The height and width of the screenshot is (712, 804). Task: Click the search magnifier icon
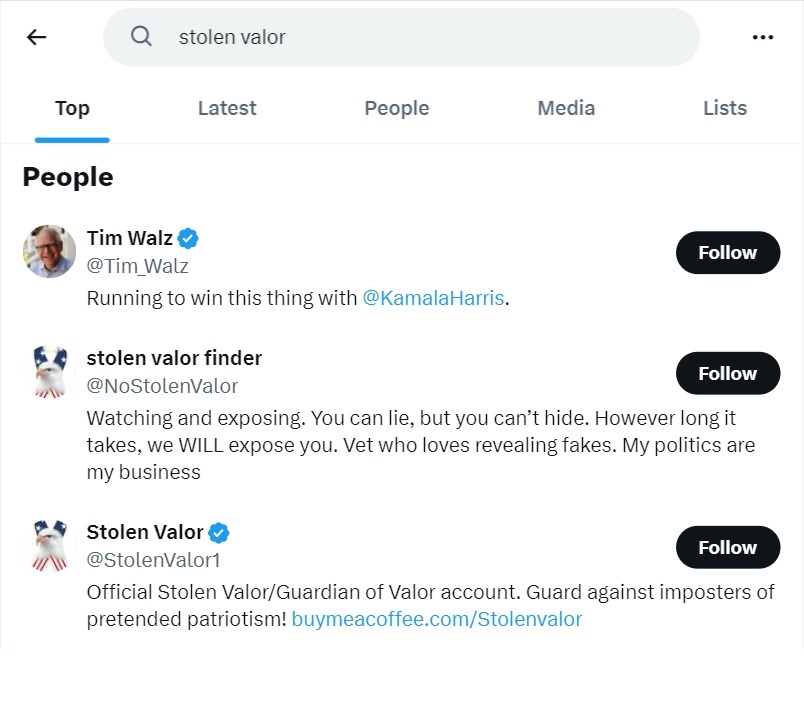point(142,37)
